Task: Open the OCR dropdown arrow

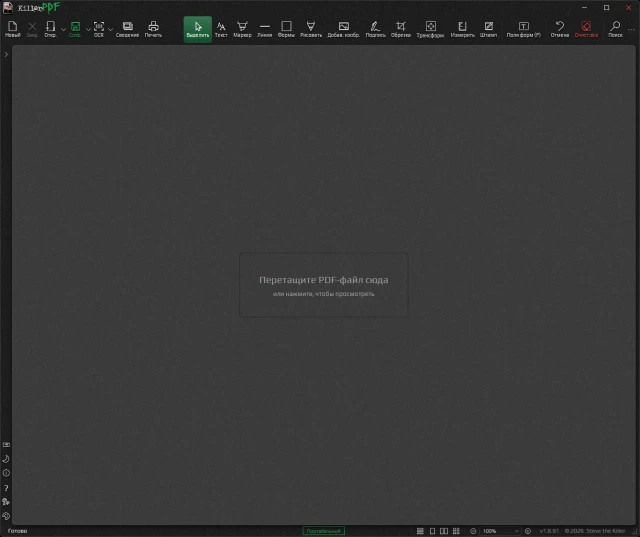Action: click(x=111, y=29)
